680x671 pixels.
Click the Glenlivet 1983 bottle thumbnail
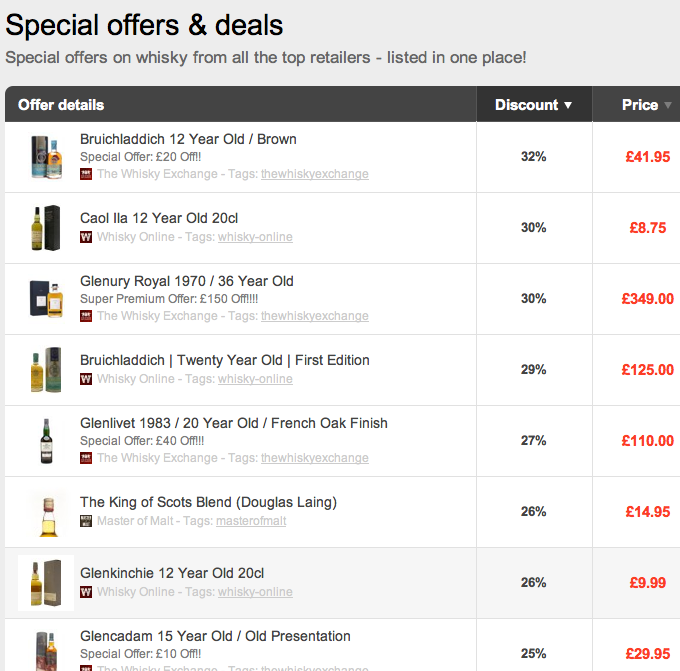coord(46,441)
